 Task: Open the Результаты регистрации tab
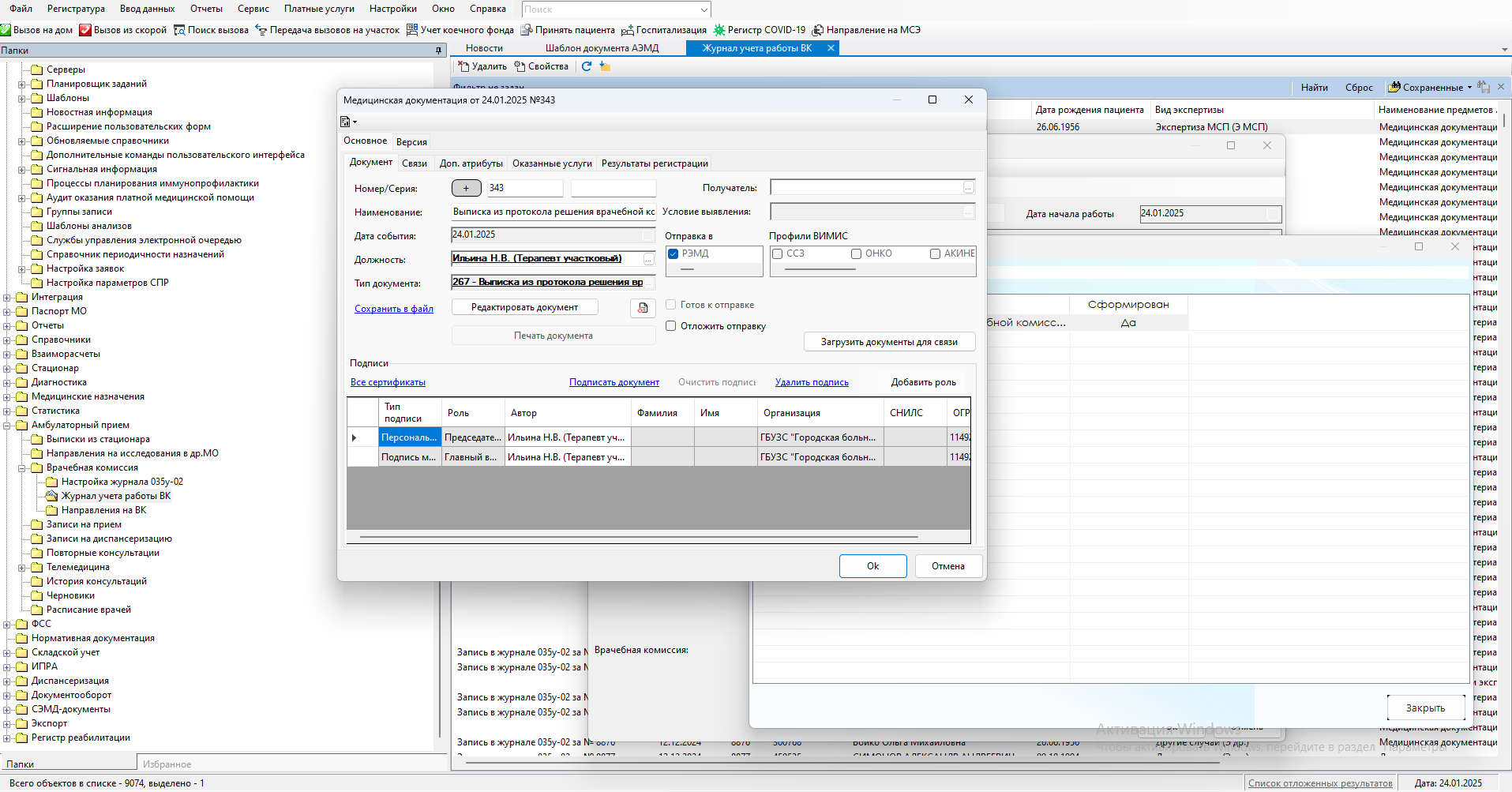pos(655,163)
